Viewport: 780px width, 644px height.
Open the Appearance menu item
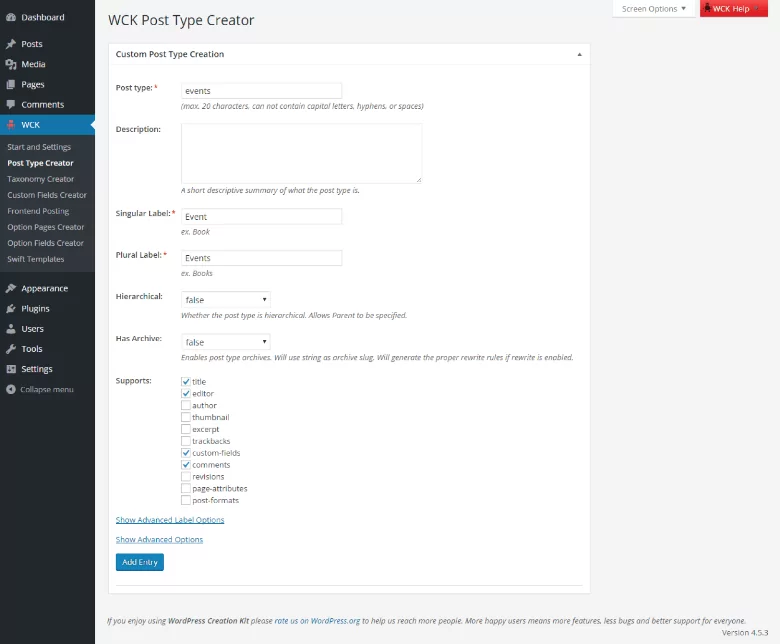point(47,288)
